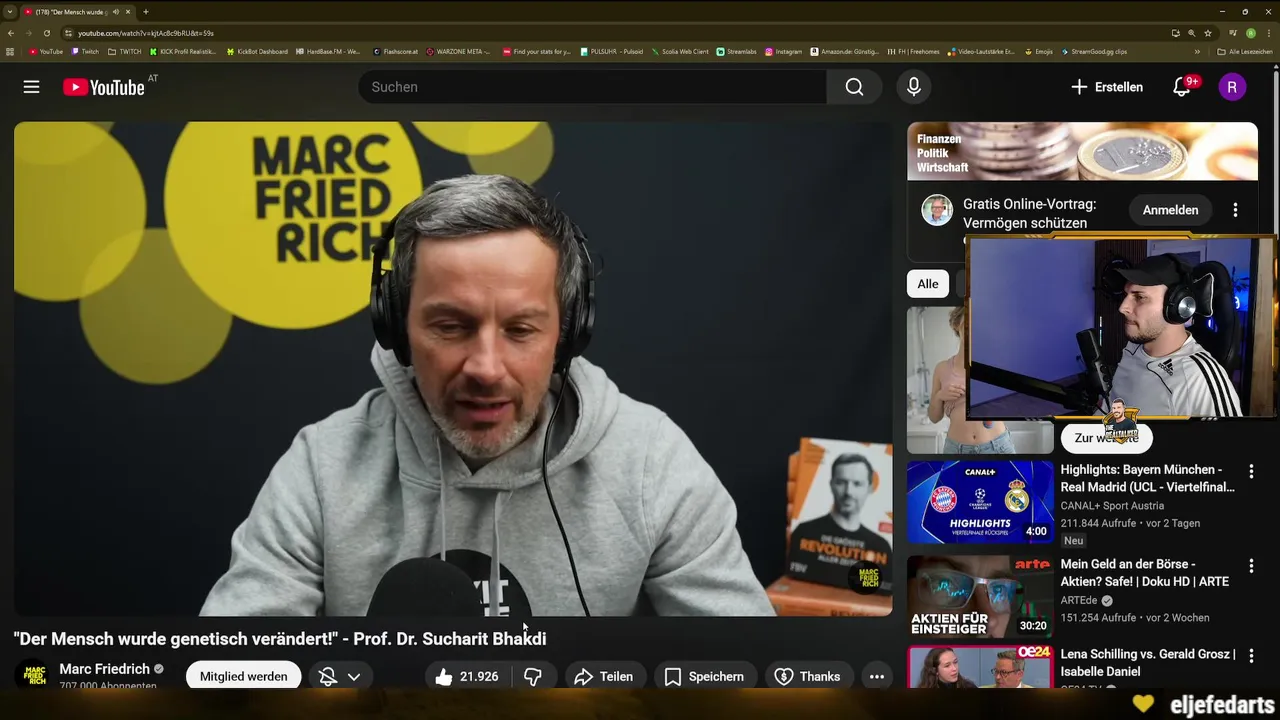Click in the Suchen search field
Image resolution: width=1280 pixels, height=720 pixels.
(x=592, y=87)
